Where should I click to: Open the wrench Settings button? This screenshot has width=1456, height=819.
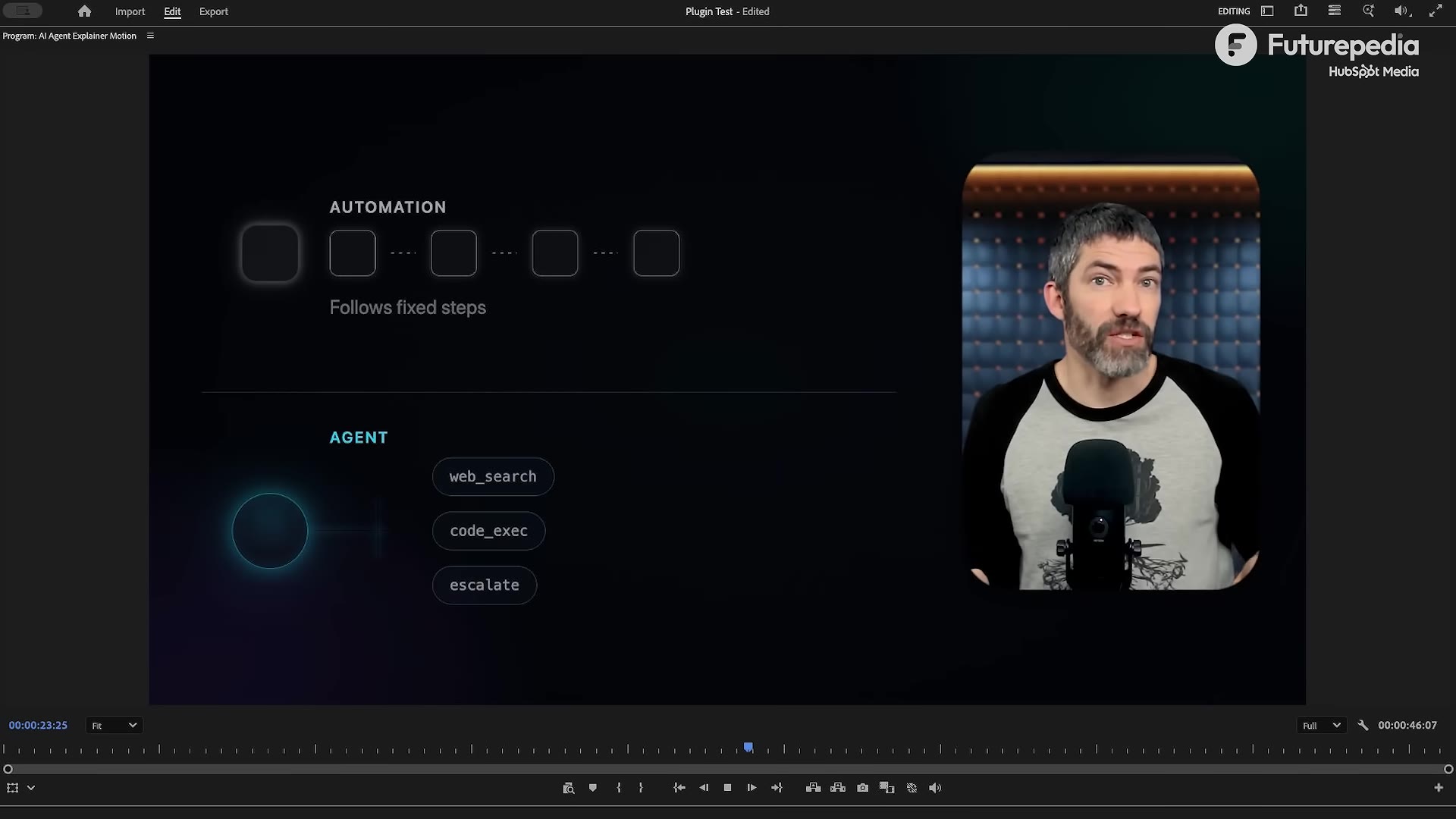point(1363,726)
